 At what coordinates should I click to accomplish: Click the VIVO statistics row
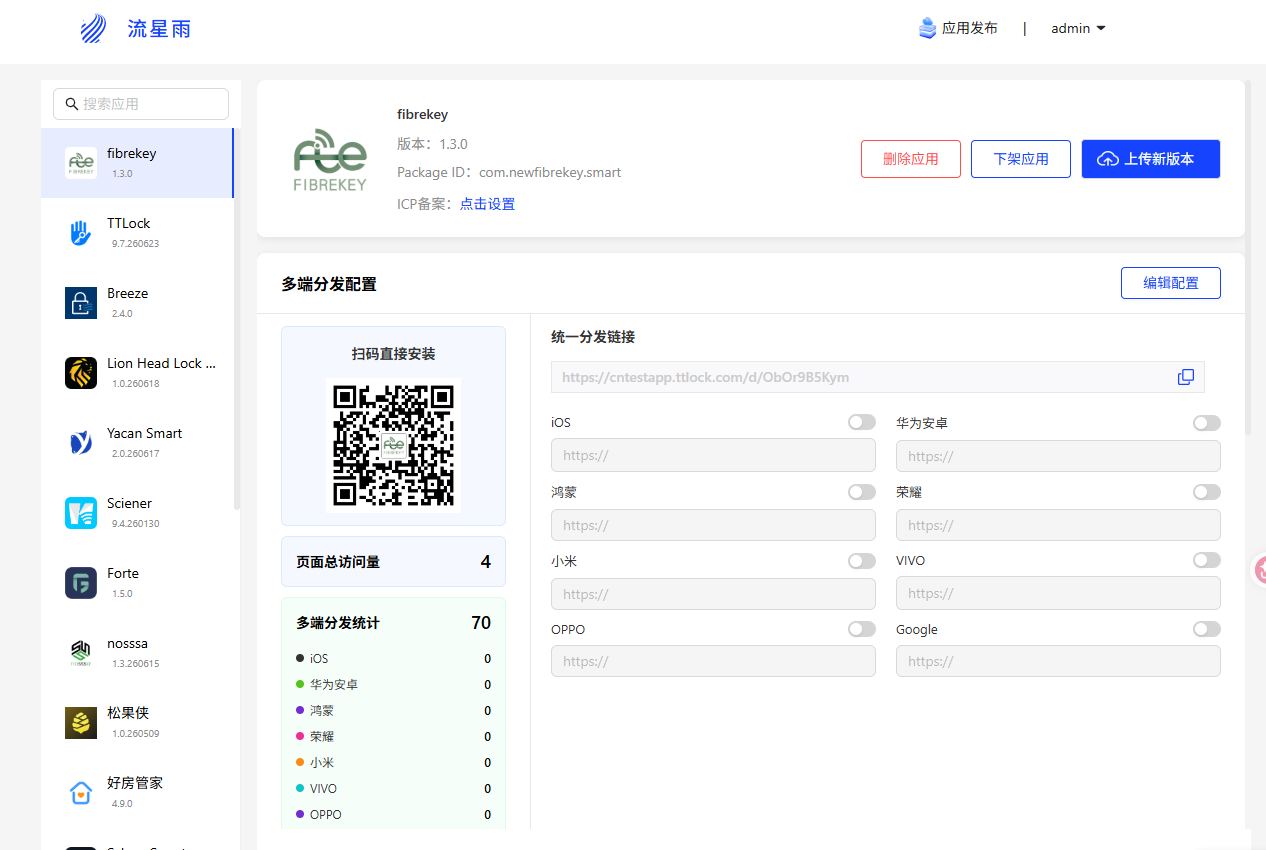point(393,788)
